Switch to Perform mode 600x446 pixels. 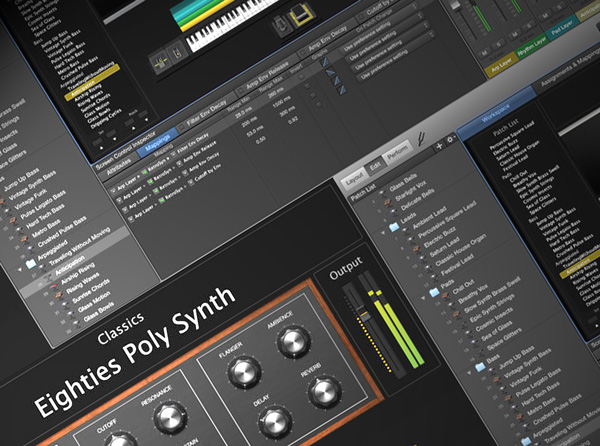[397, 153]
